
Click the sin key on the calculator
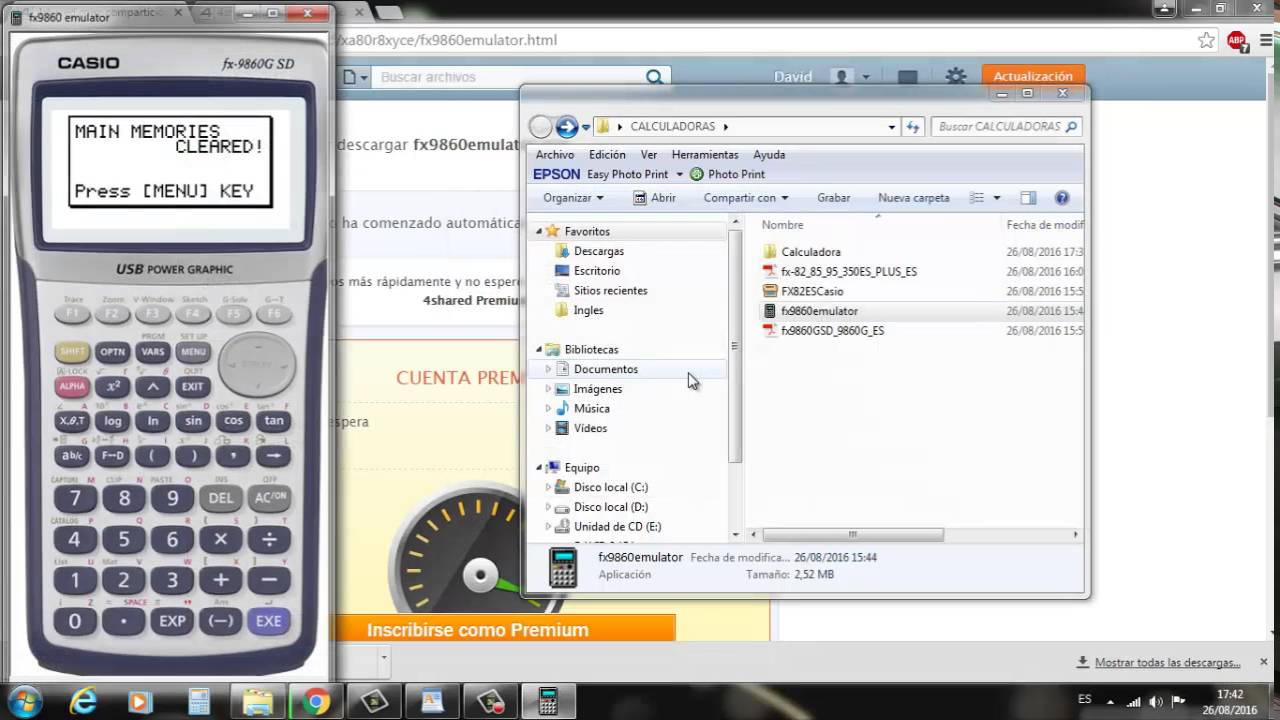(x=193, y=421)
